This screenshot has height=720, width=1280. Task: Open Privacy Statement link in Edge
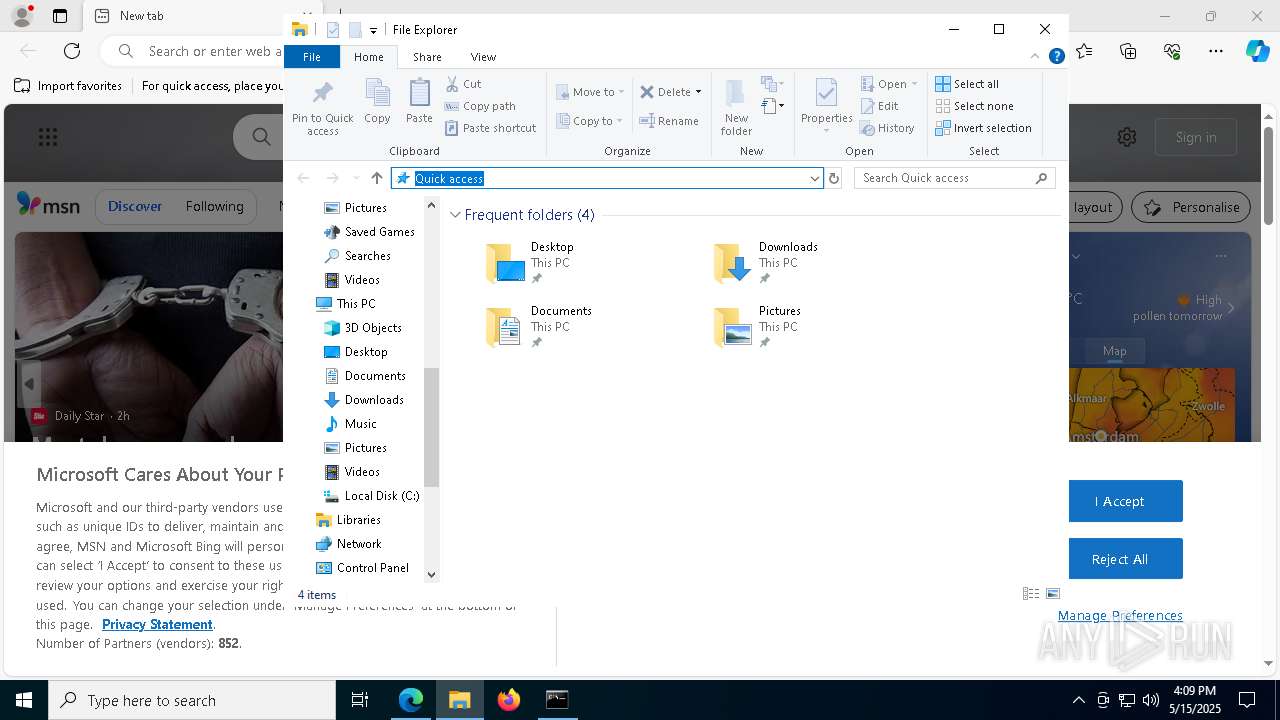click(157, 625)
